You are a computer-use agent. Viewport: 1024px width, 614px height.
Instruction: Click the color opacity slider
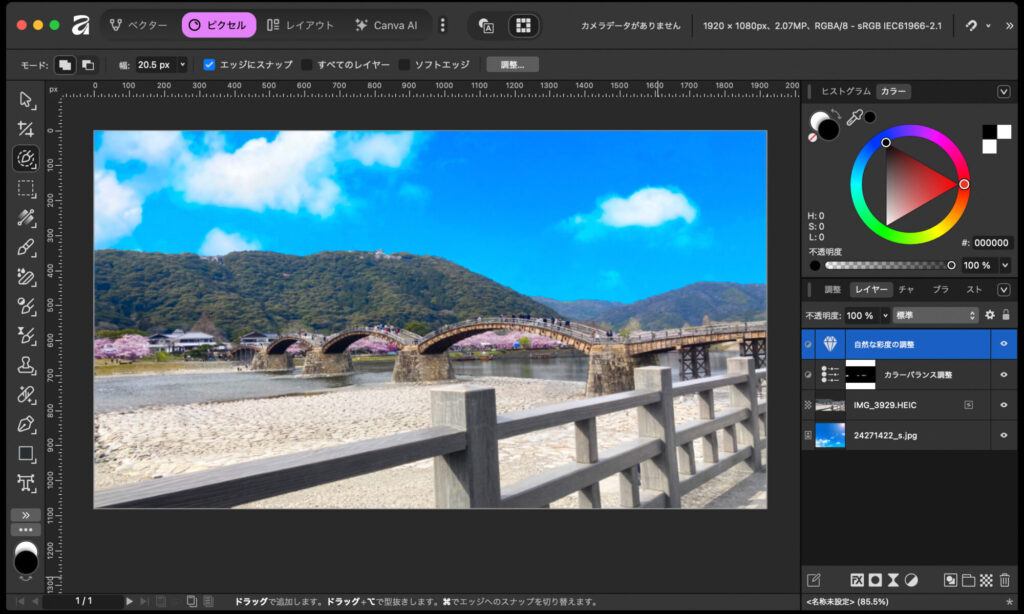click(889, 266)
